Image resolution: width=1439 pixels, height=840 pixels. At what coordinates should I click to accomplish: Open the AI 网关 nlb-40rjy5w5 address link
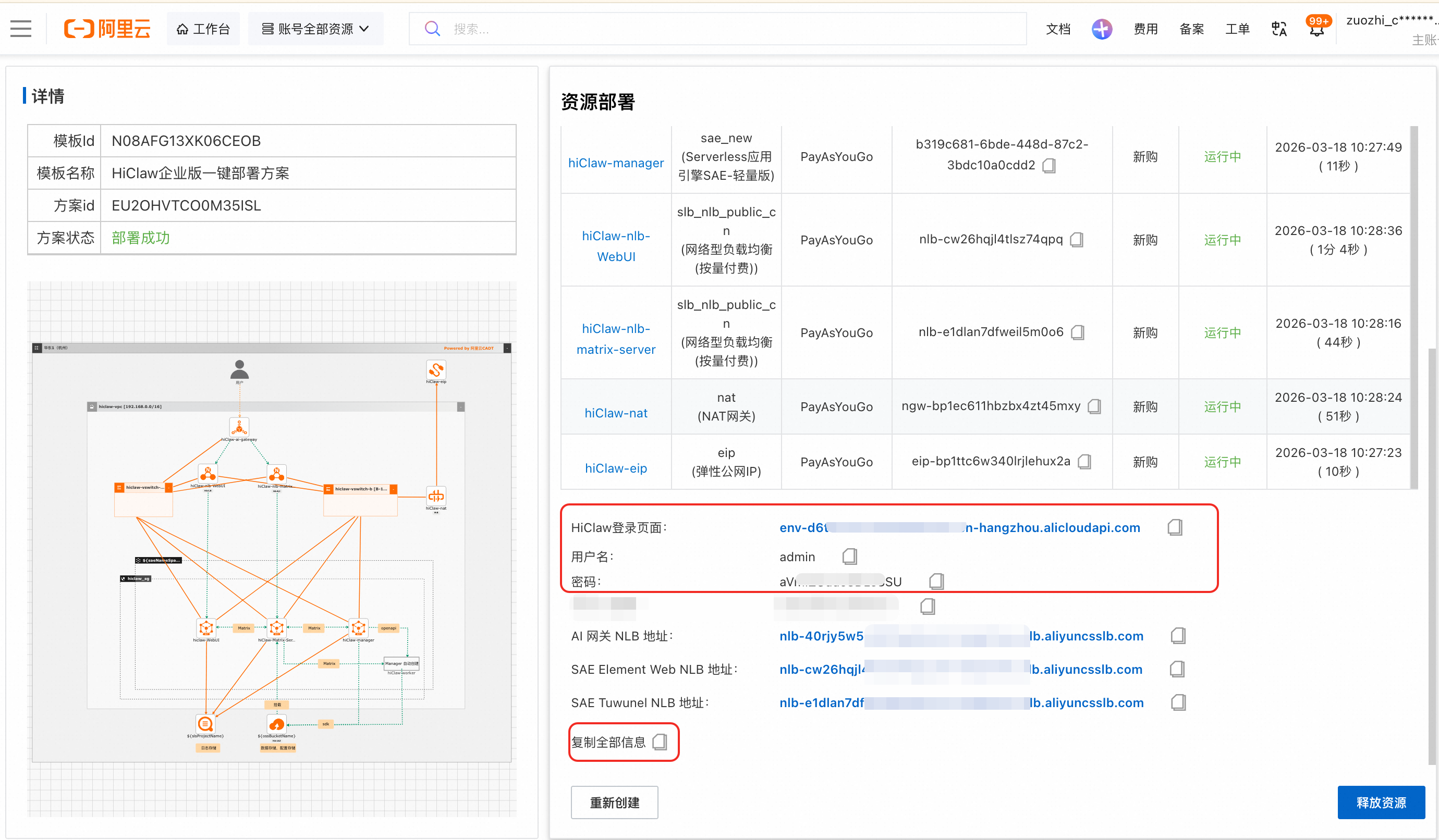tap(961, 636)
